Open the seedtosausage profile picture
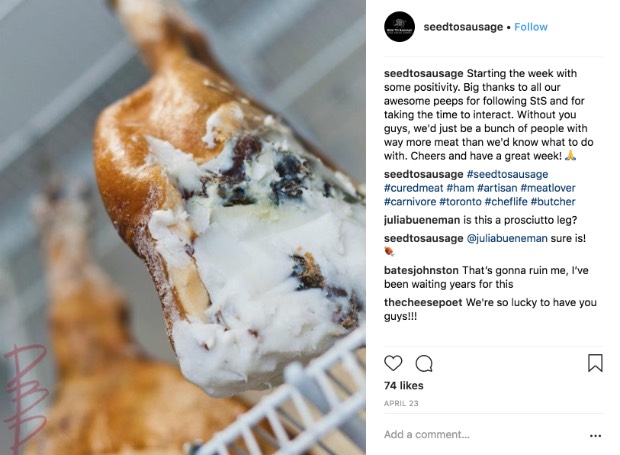 coord(399,27)
